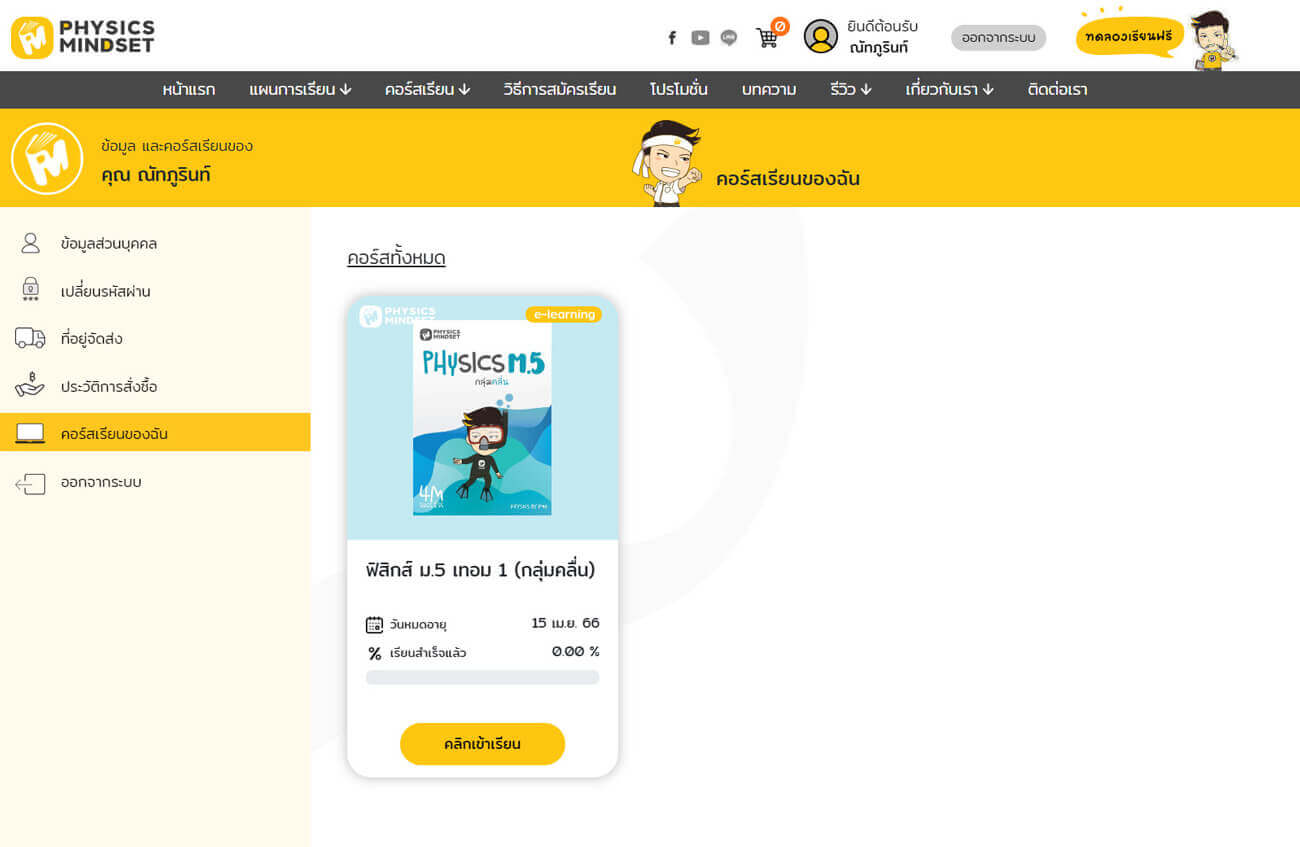Click the ทดลองเรียนฟรี speech bubble

1128,37
